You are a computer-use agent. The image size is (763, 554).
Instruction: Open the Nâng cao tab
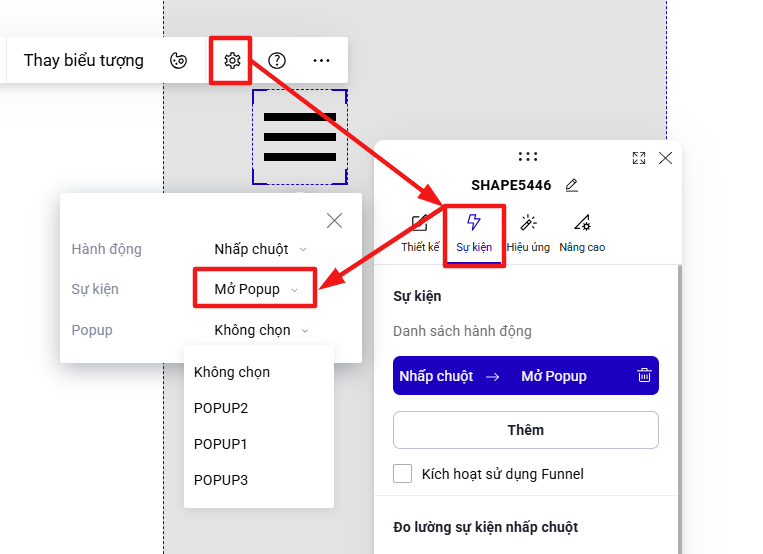pos(582,234)
